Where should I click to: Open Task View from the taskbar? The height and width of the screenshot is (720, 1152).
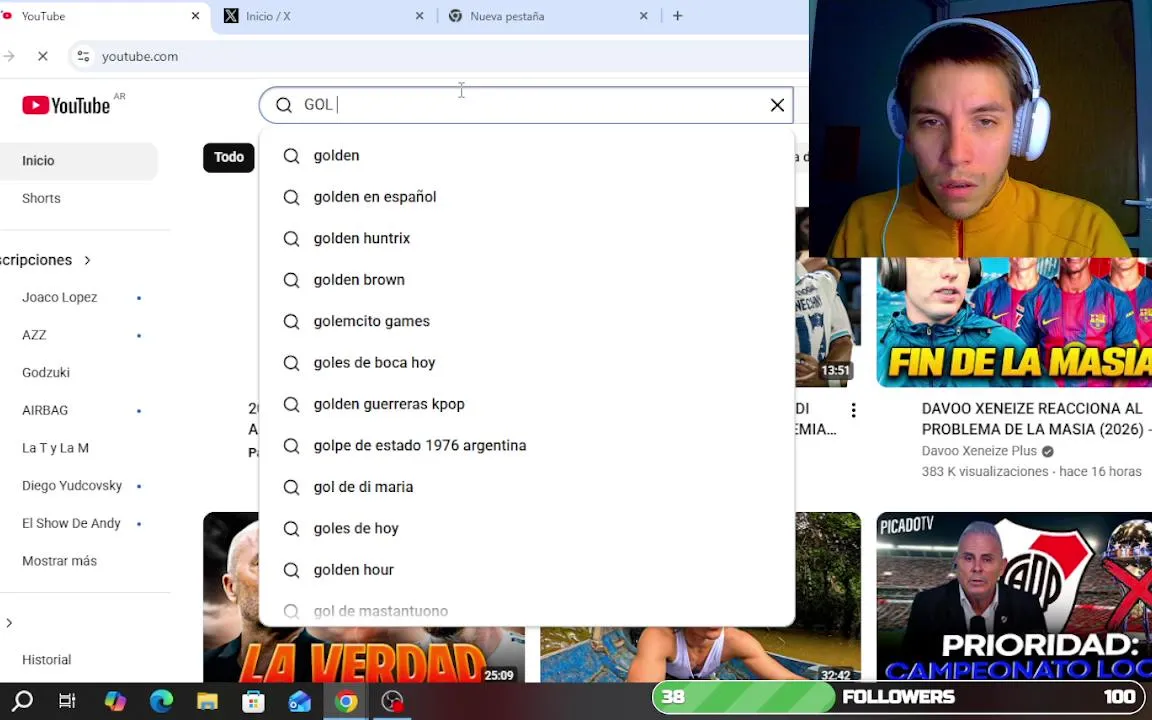(x=67, y=701)
